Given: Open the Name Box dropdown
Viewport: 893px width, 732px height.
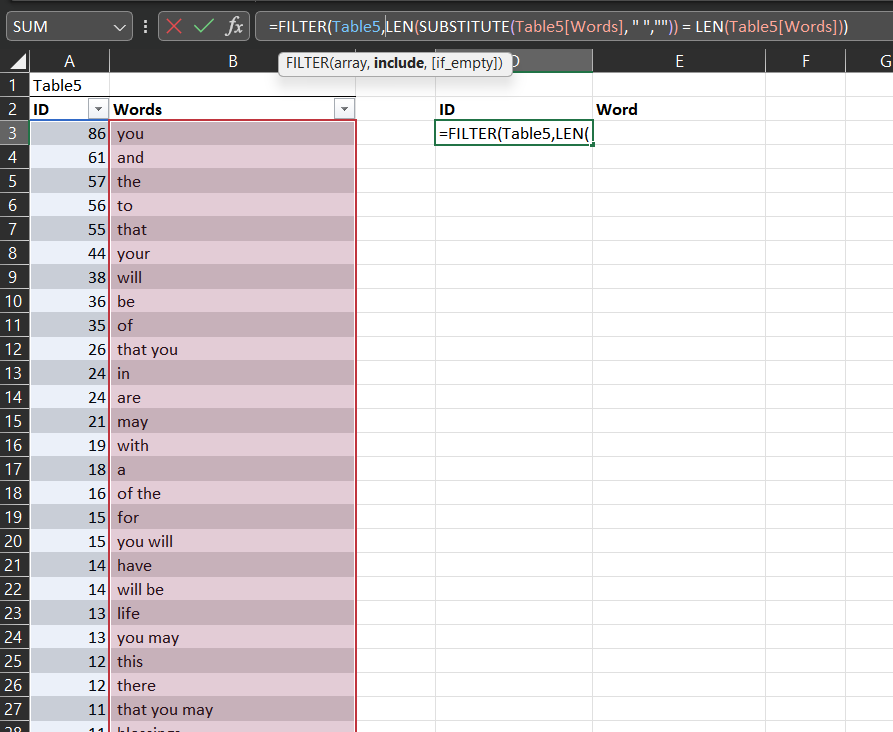Looking at the screenshot, I should point(119,27).
